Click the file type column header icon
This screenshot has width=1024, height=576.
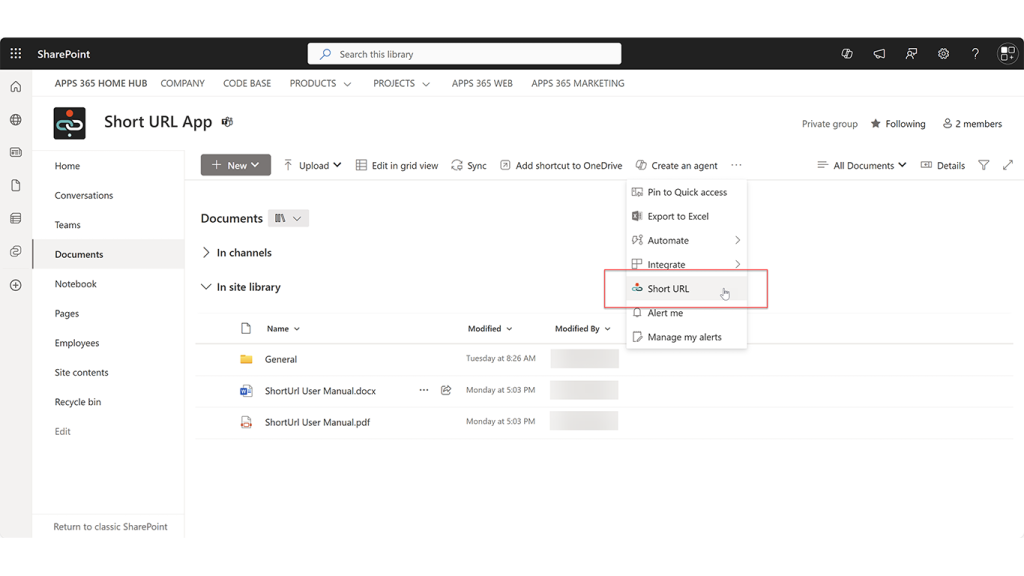point(246,328)
